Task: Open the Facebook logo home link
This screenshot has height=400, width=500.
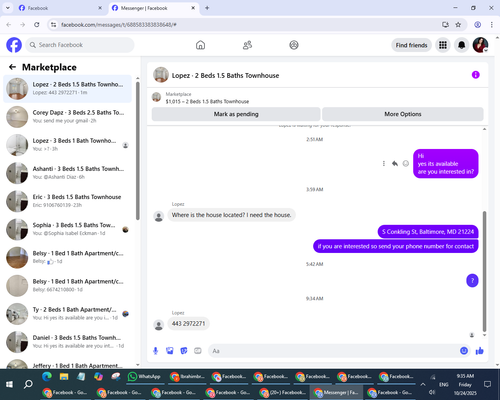Action: point(14,45)
